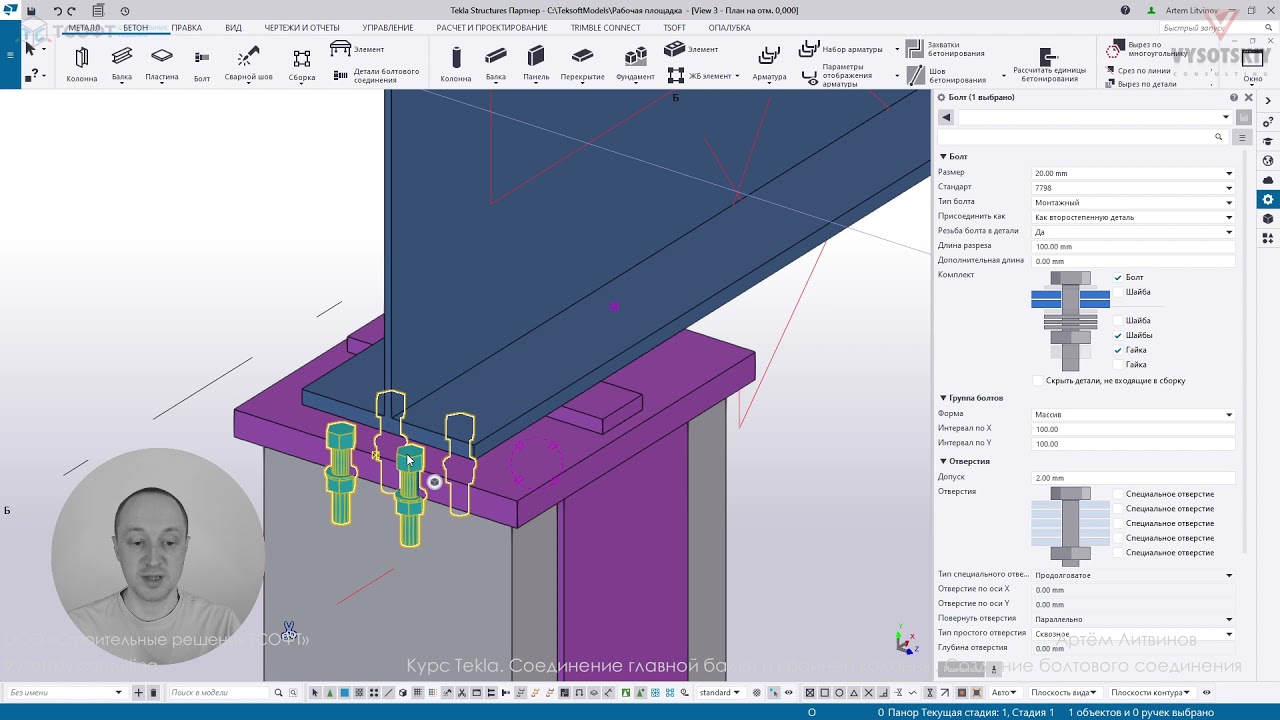The width and height of the screenshot is (1280, 720).
Task: Switch to the ПРАВКА ribbon tab
Action: (186, 28)
